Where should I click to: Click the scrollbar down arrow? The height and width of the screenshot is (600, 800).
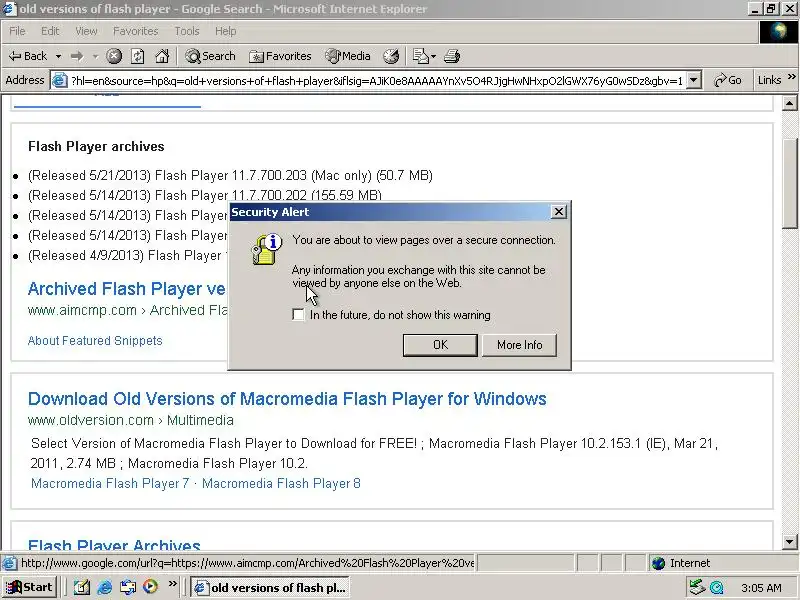click(x=789, y=542)
